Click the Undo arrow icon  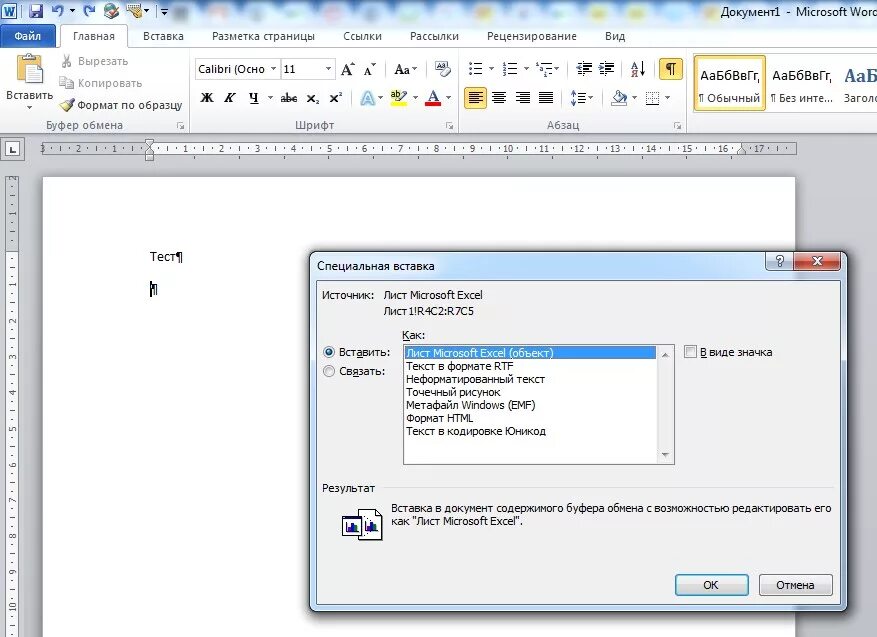pyautogui.click(x=57, y=10)
